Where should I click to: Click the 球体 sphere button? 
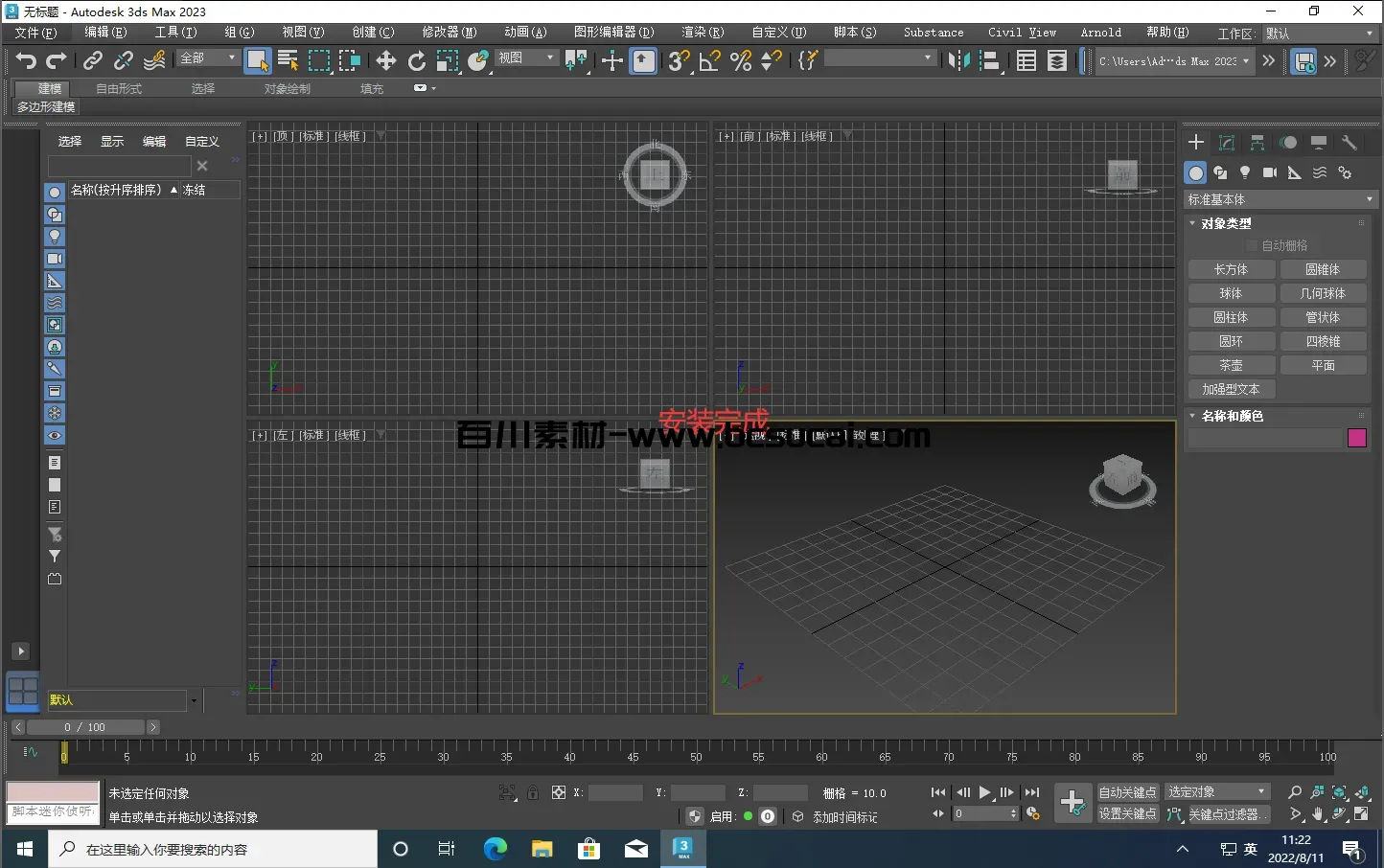point(1232,293)
